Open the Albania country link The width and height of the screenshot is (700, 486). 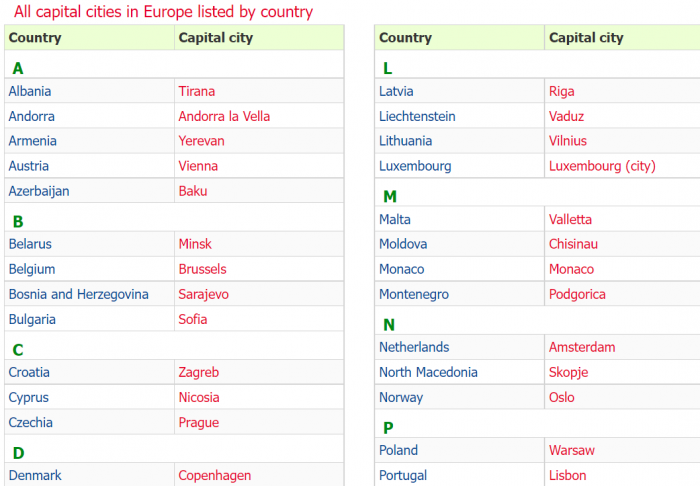(30, 91)
